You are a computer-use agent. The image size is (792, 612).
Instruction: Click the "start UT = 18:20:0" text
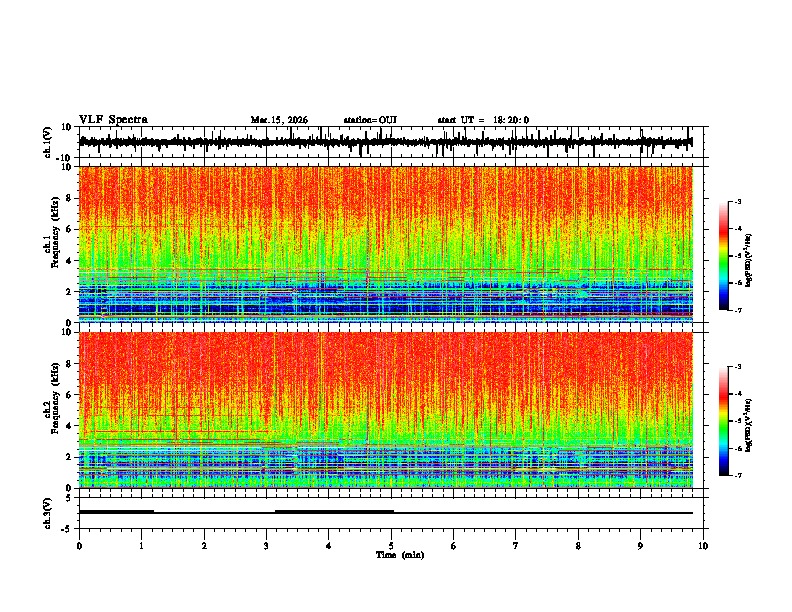[483, 120]
